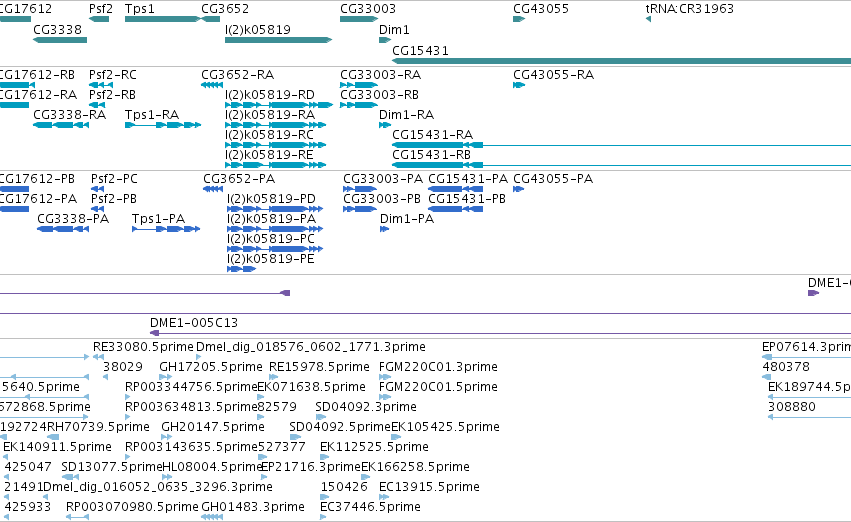Viewport: 851px width, 522px height.
Task: Click the CG33003-RA transcript label
Action: pos(380,74)
